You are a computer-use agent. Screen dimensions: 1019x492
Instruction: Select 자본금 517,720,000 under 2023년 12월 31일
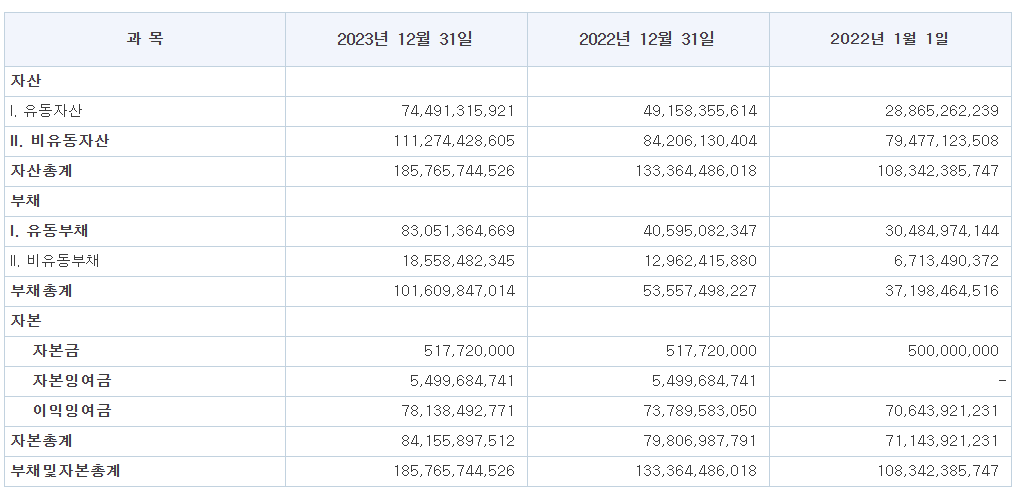[x=469, y=351]
